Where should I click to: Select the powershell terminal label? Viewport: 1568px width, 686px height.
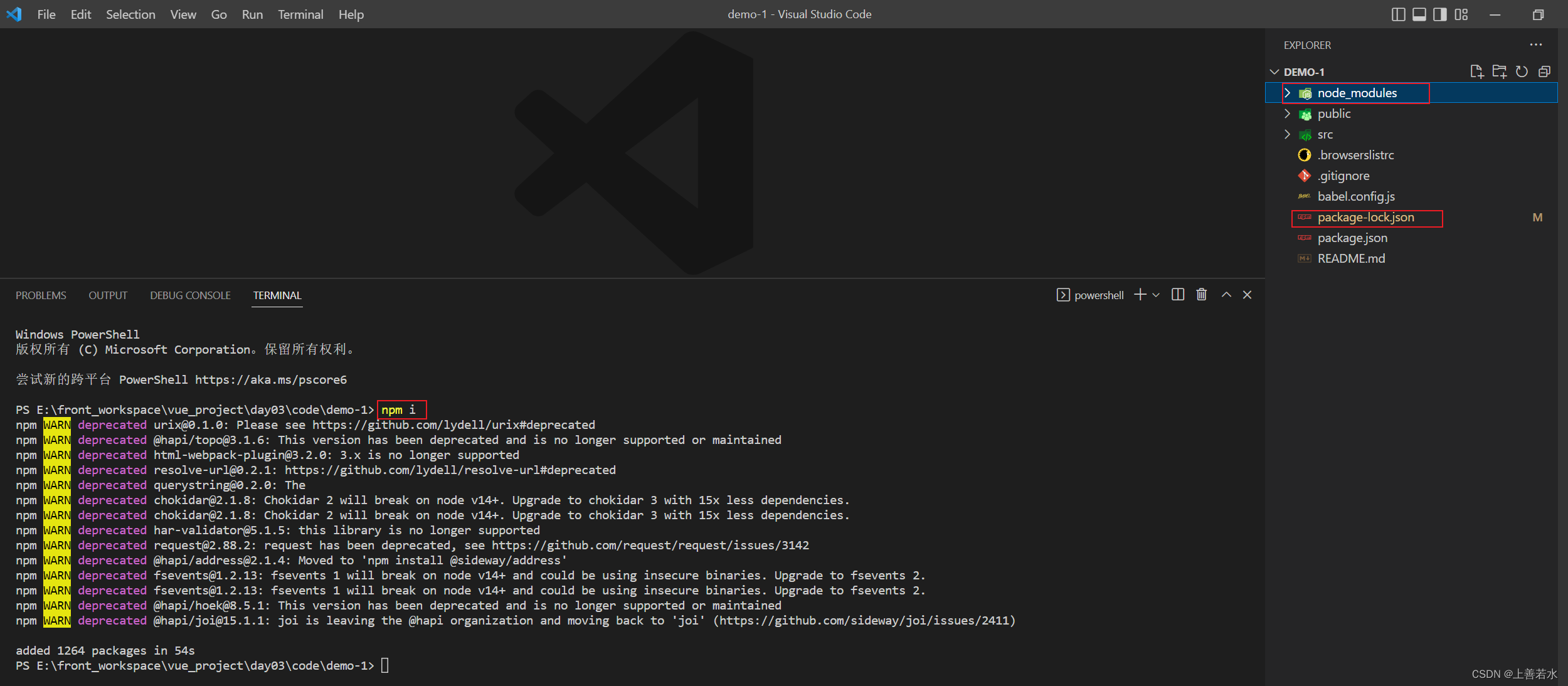pos(1099,295)
